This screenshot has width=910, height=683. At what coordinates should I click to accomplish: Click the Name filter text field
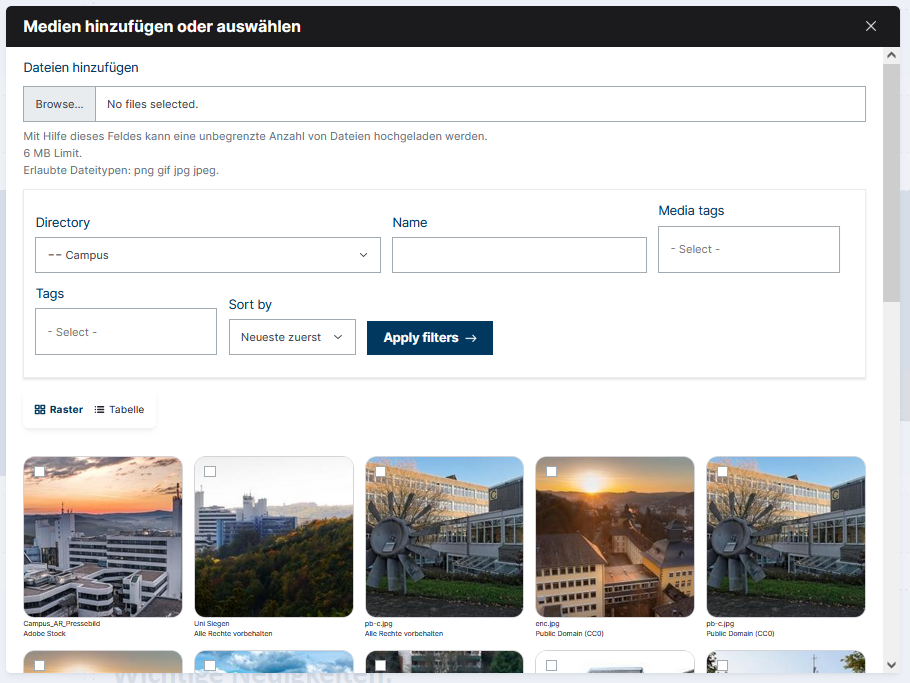coord(519,255)
